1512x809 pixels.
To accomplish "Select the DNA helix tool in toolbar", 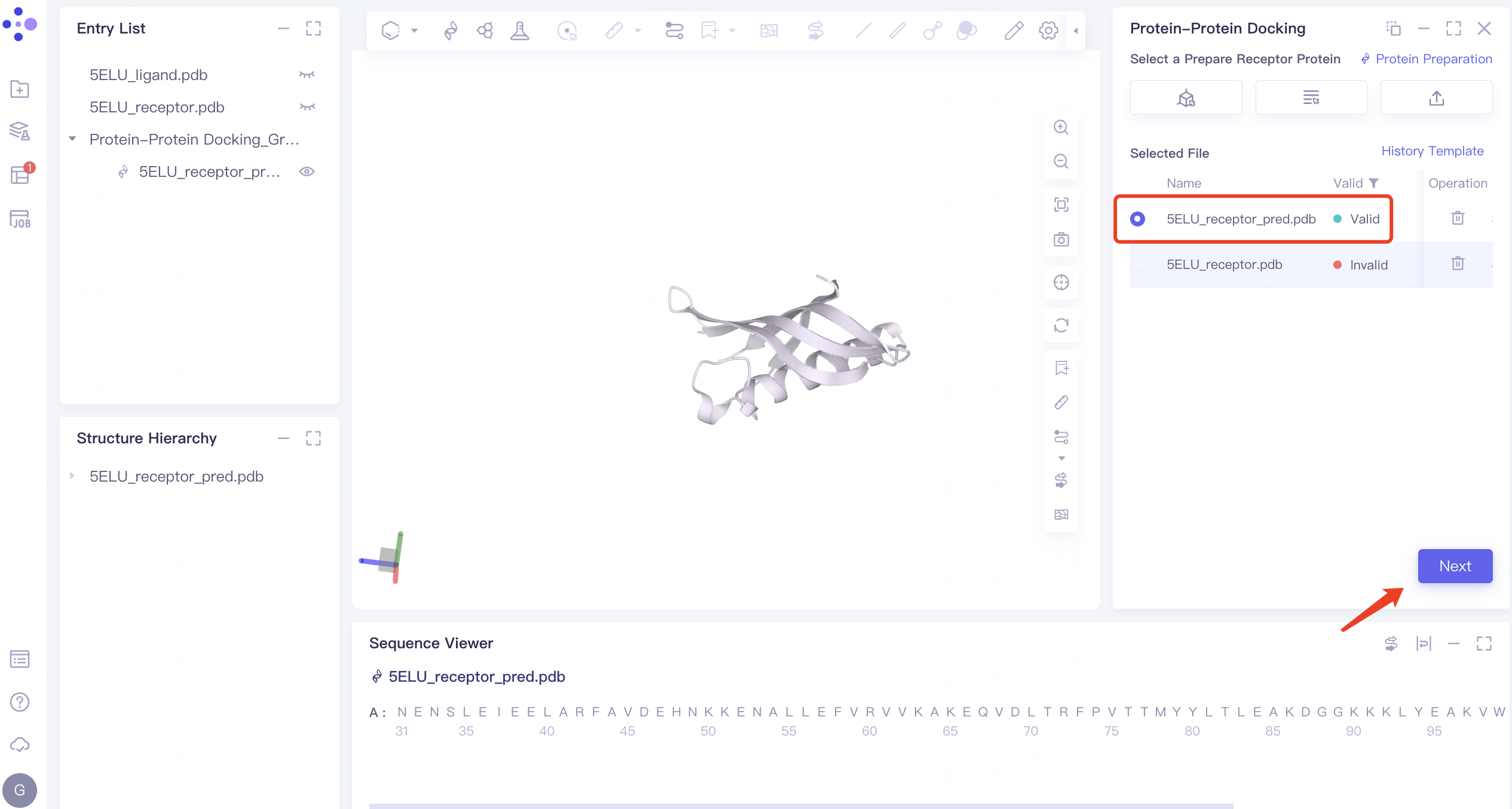I will [x=451, y=30].
